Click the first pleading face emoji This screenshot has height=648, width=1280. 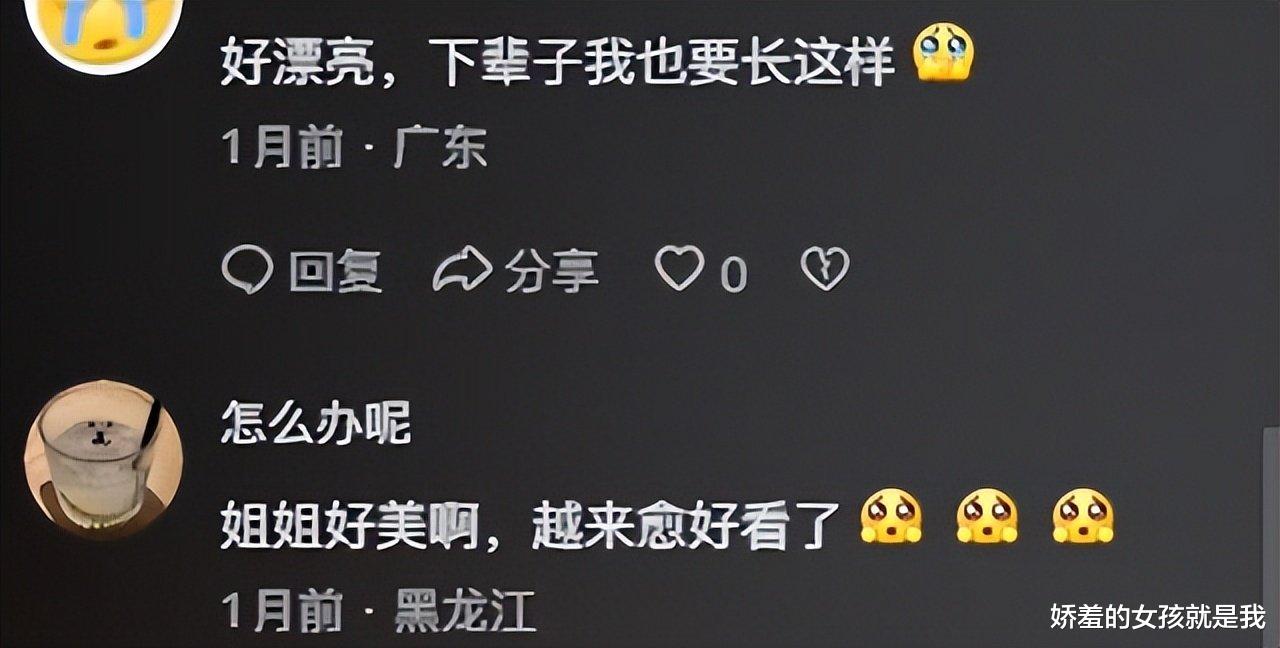[892, 516]
